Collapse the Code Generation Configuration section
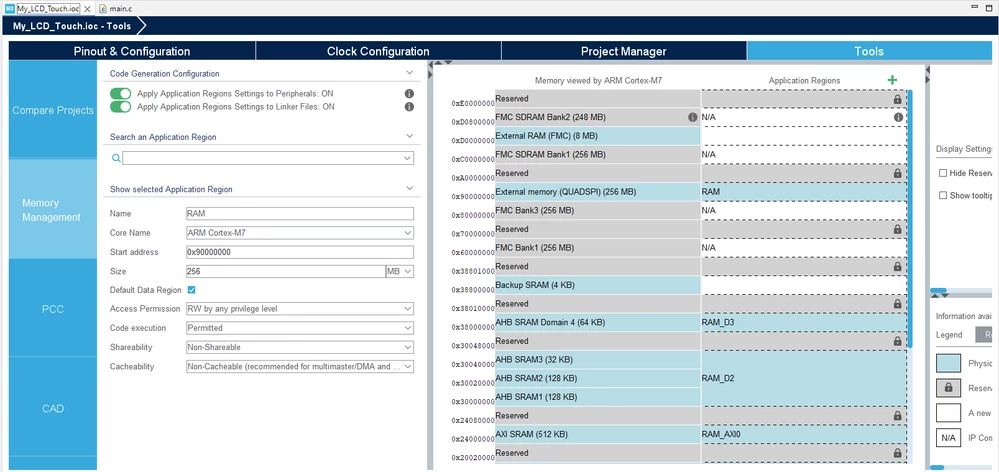 (x=410, y=73)
